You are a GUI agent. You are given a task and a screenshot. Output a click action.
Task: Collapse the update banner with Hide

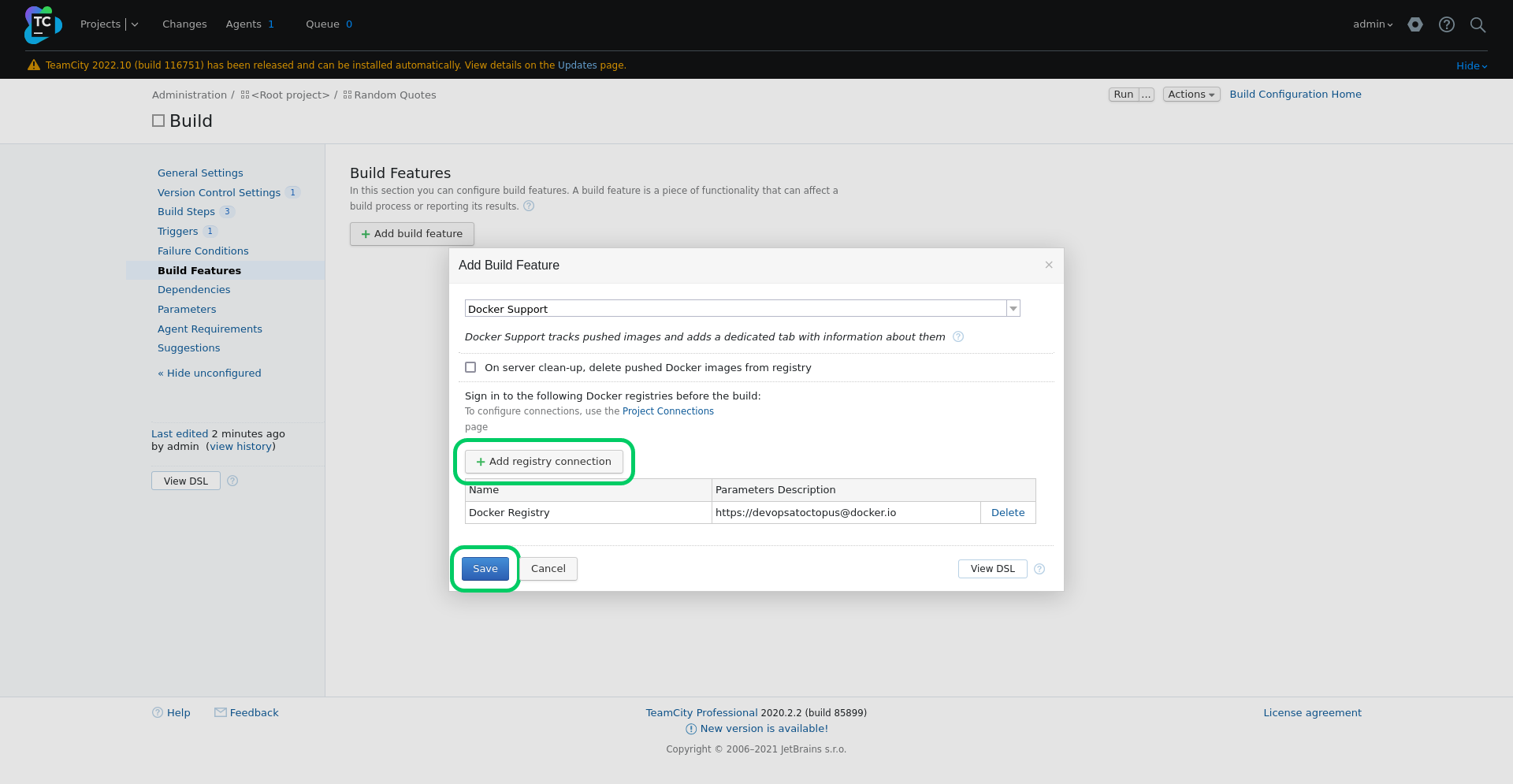click(1471, 66)
